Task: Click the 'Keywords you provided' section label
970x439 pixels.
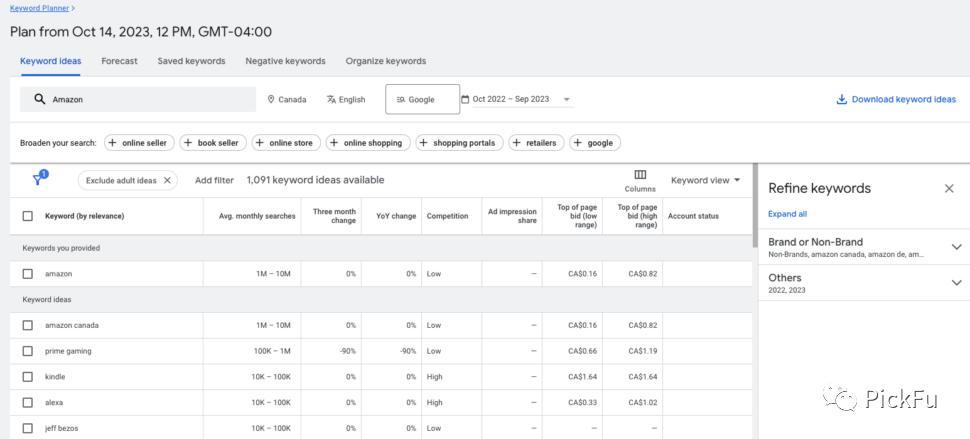Action: pyautogui.click(x=61, y=248)
